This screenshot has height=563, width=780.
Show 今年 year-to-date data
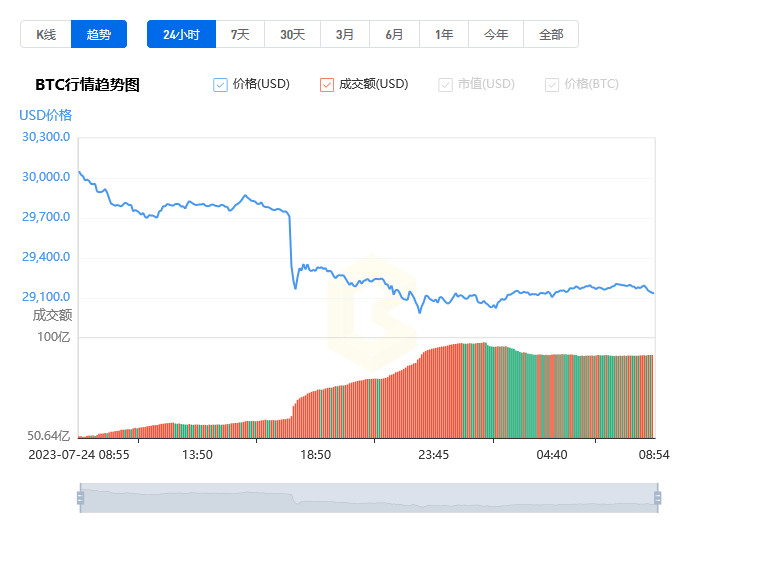tap(496, 34)
